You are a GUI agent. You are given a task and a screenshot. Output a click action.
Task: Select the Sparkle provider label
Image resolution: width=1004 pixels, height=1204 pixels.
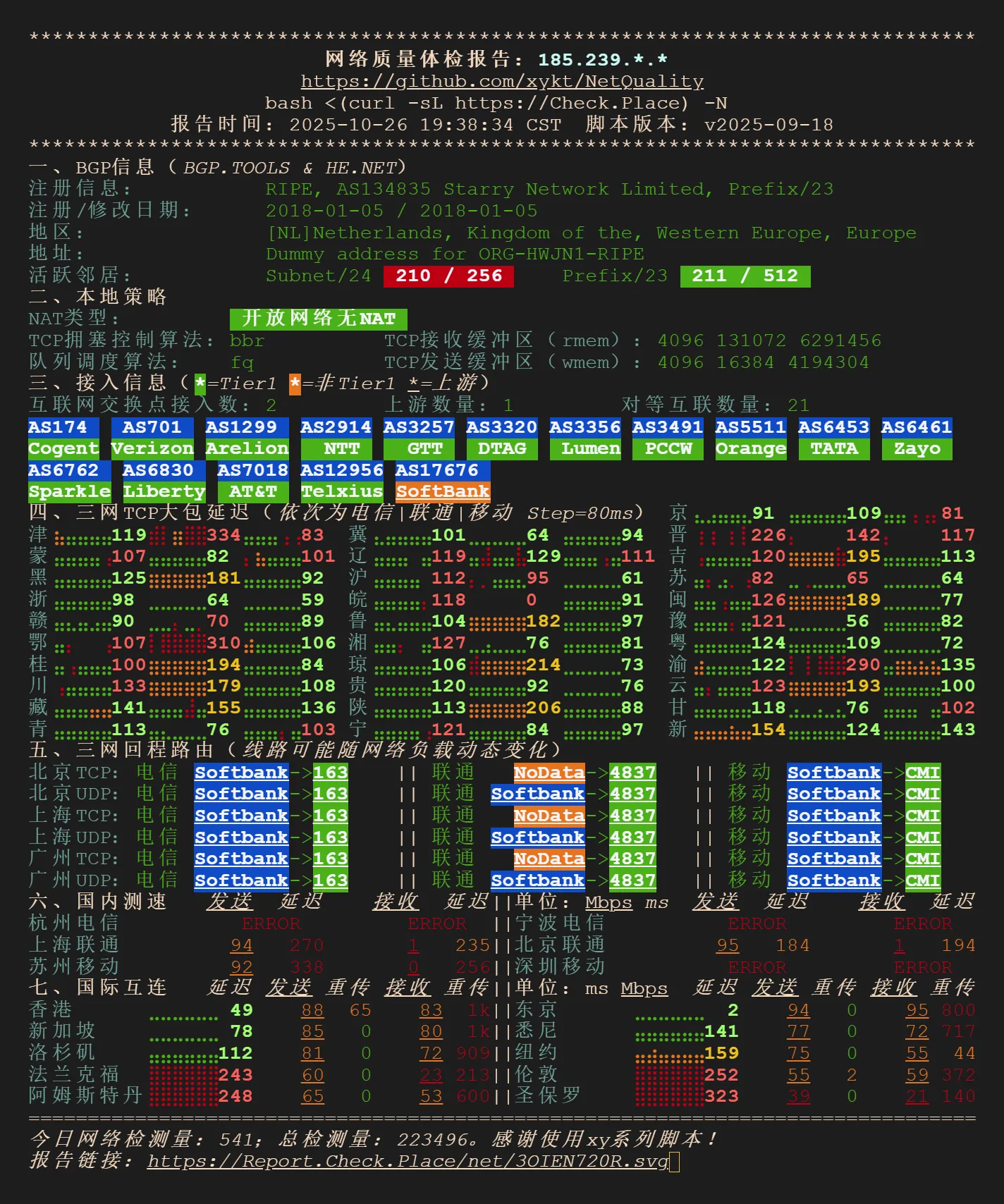pyautogui.click(x=69, y=492)
